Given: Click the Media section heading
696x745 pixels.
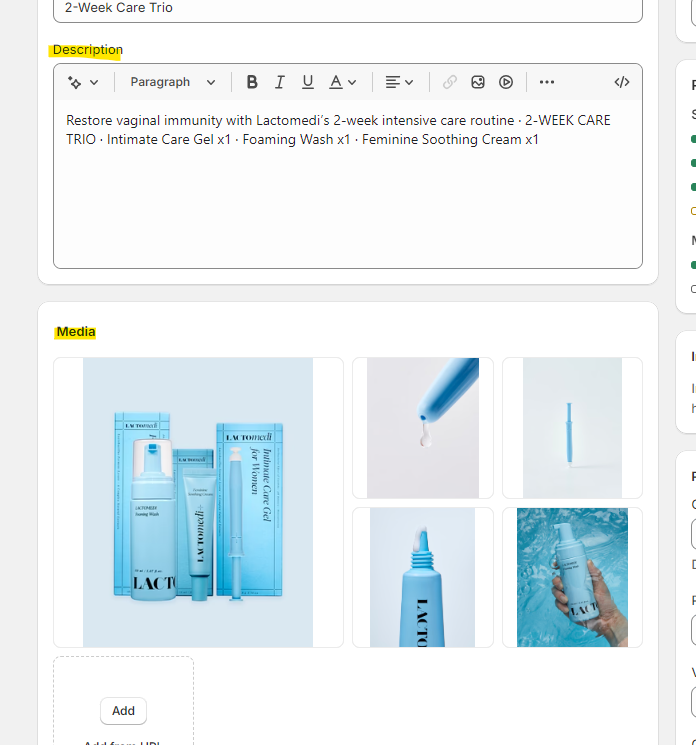Looking at the screenshot, I should (x=76, y=332).
